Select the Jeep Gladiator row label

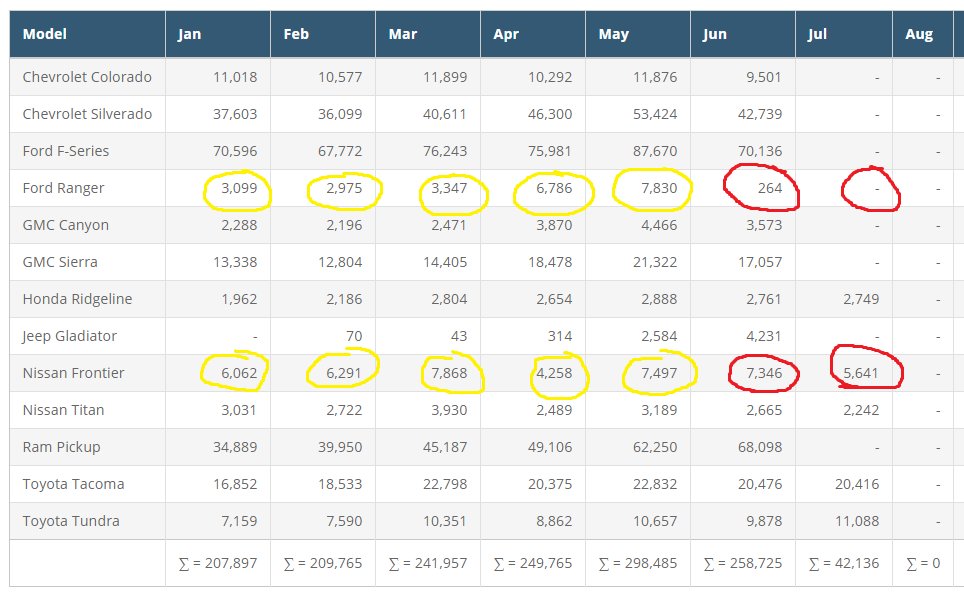(x=69, y=336)
